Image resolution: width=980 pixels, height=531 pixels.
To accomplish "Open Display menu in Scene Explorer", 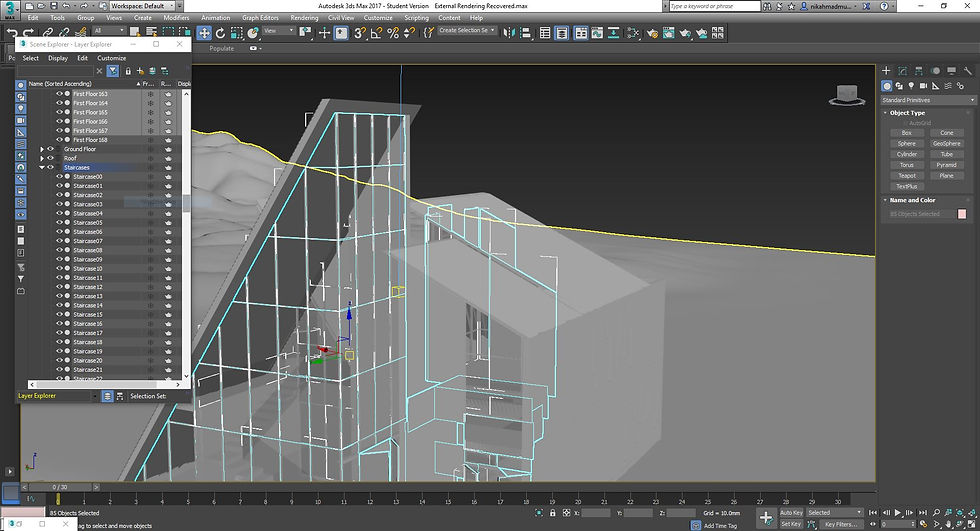I will pyautogui.click(x=58, y=58).
